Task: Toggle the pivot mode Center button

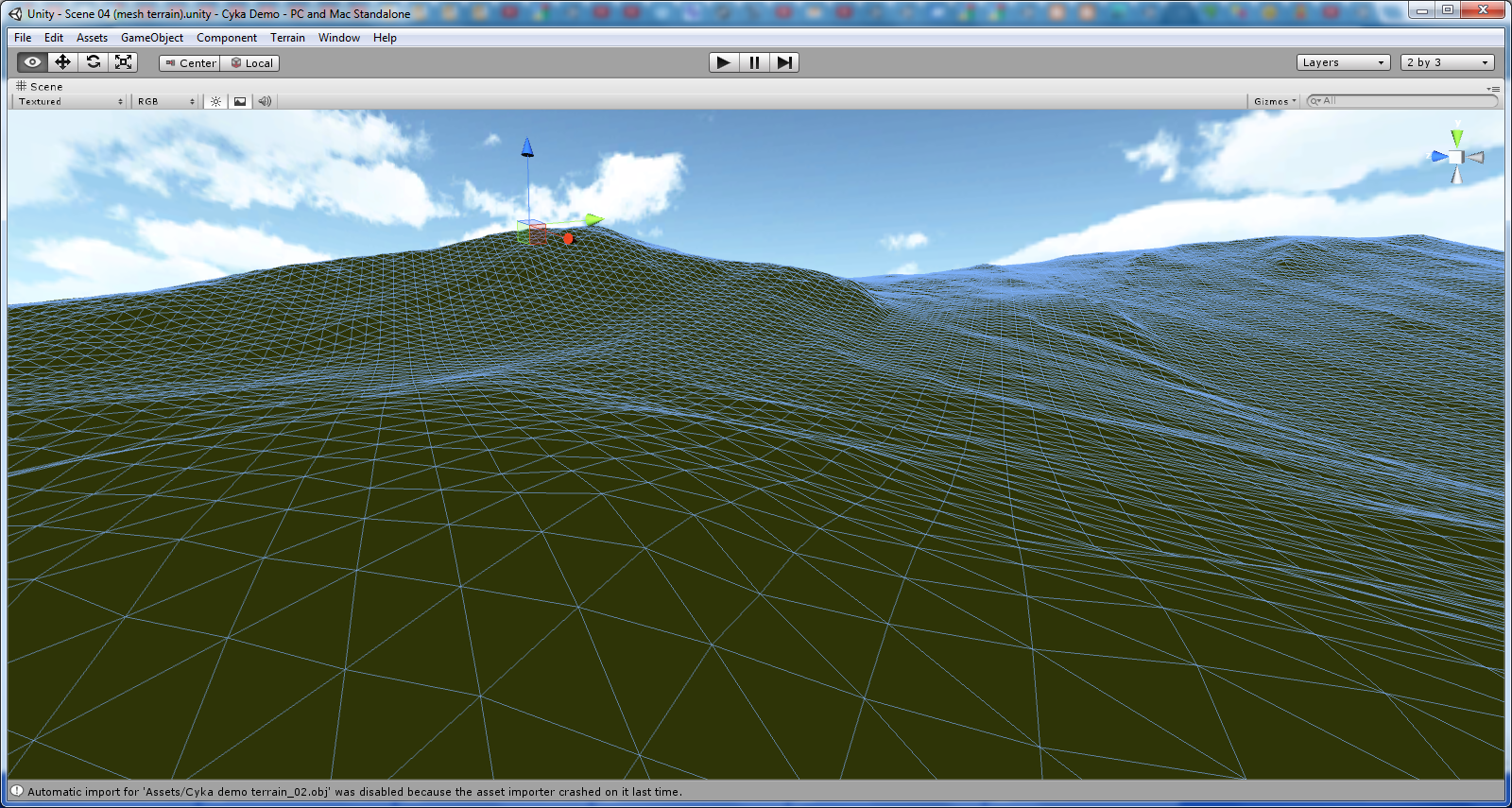Action: pos(190,63)
